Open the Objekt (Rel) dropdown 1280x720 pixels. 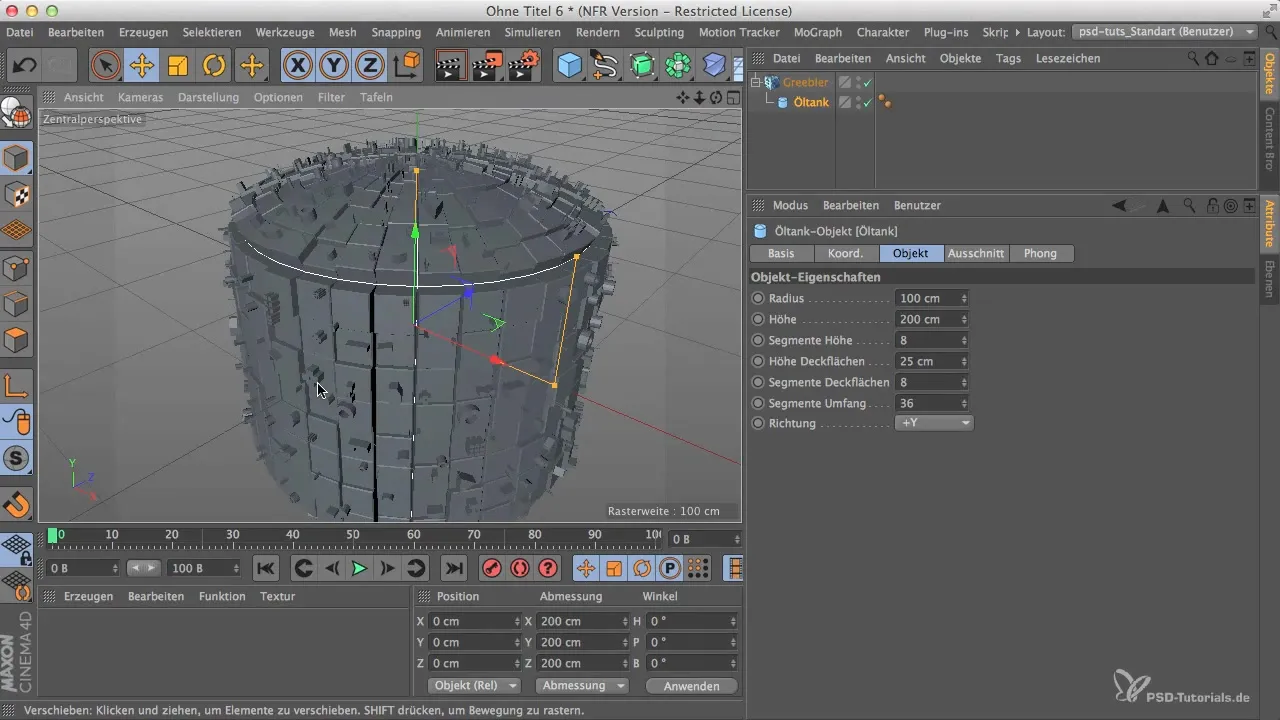point(474,686)
